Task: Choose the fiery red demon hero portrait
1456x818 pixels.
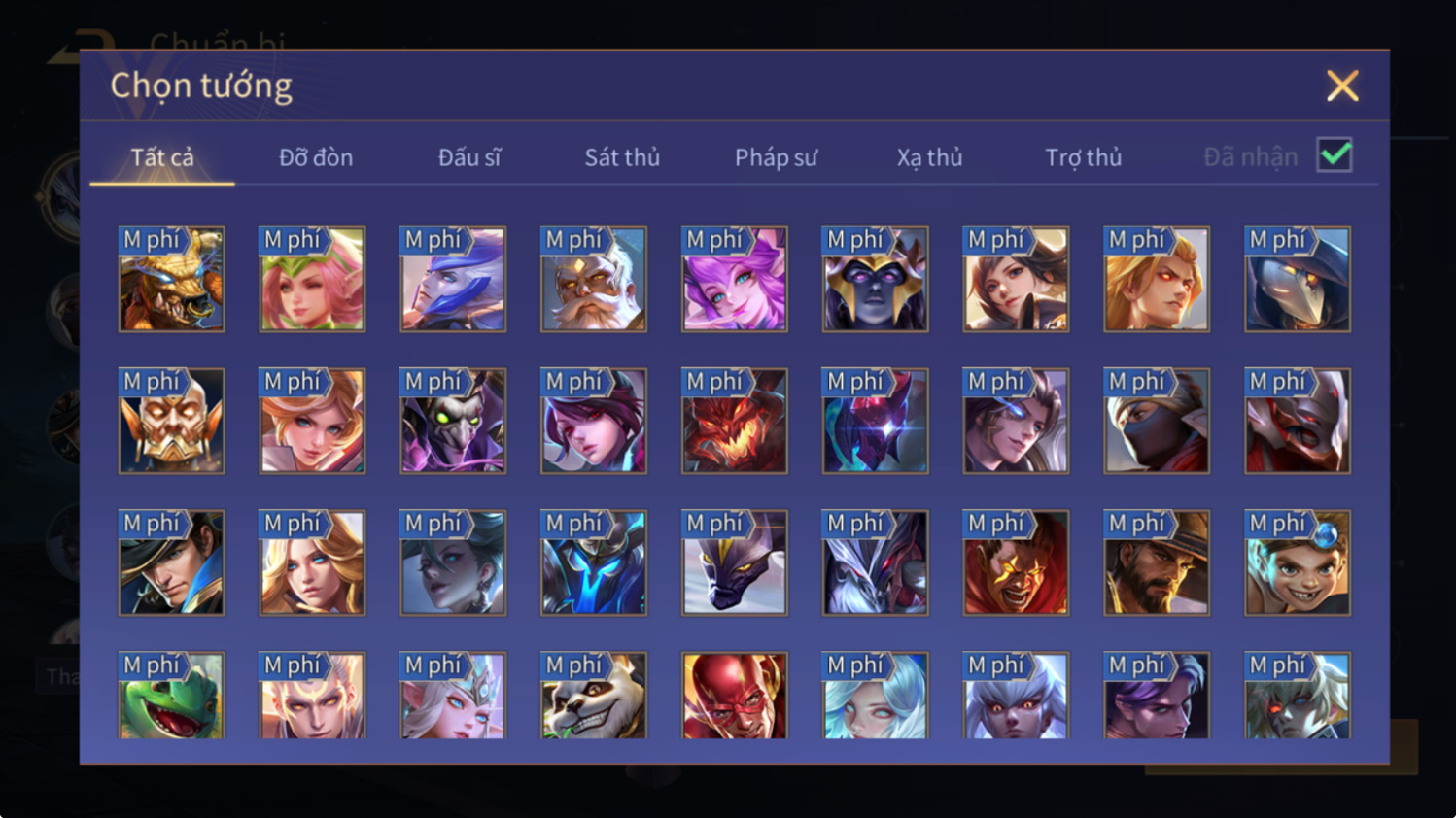Action: click(734, 422)
